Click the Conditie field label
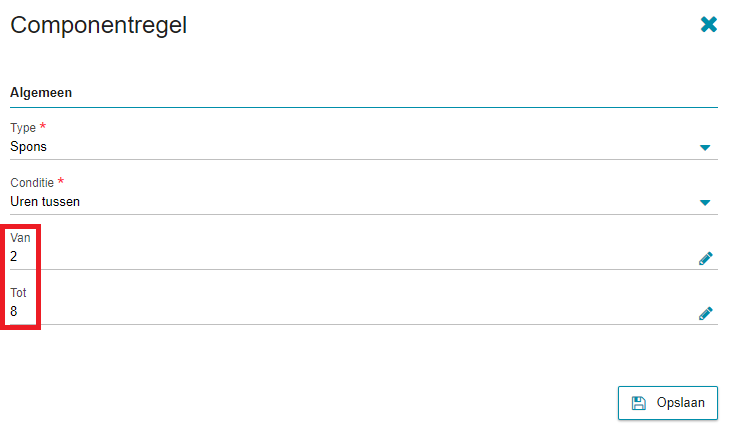730x431 pixels. click(32, 182)
